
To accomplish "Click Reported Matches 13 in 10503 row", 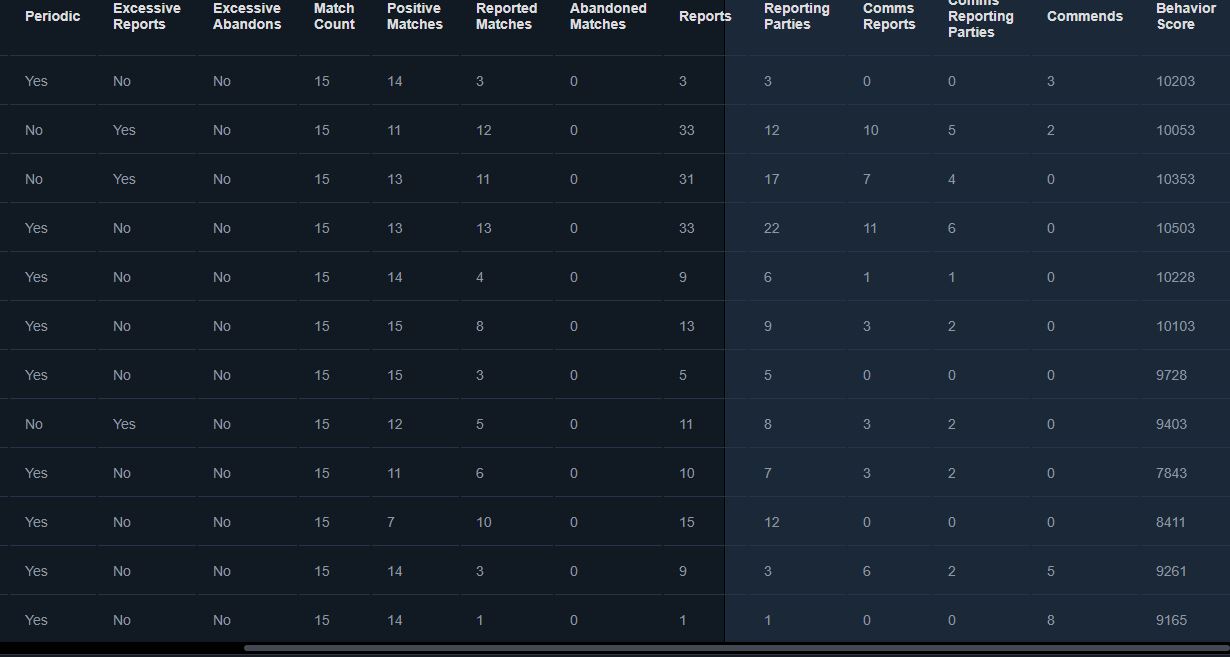I will point(484,228).
